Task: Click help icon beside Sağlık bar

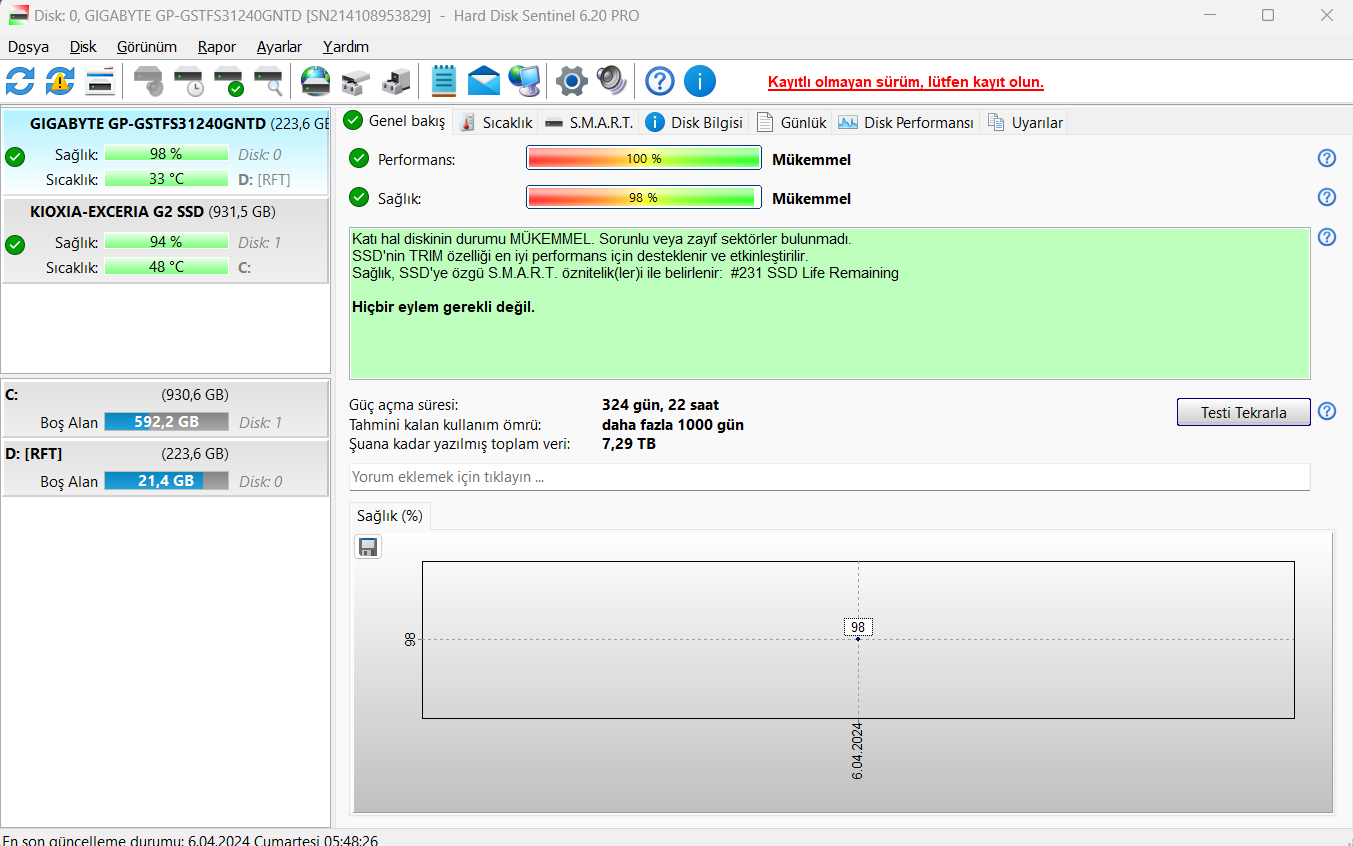Action: click(1327, 197)
